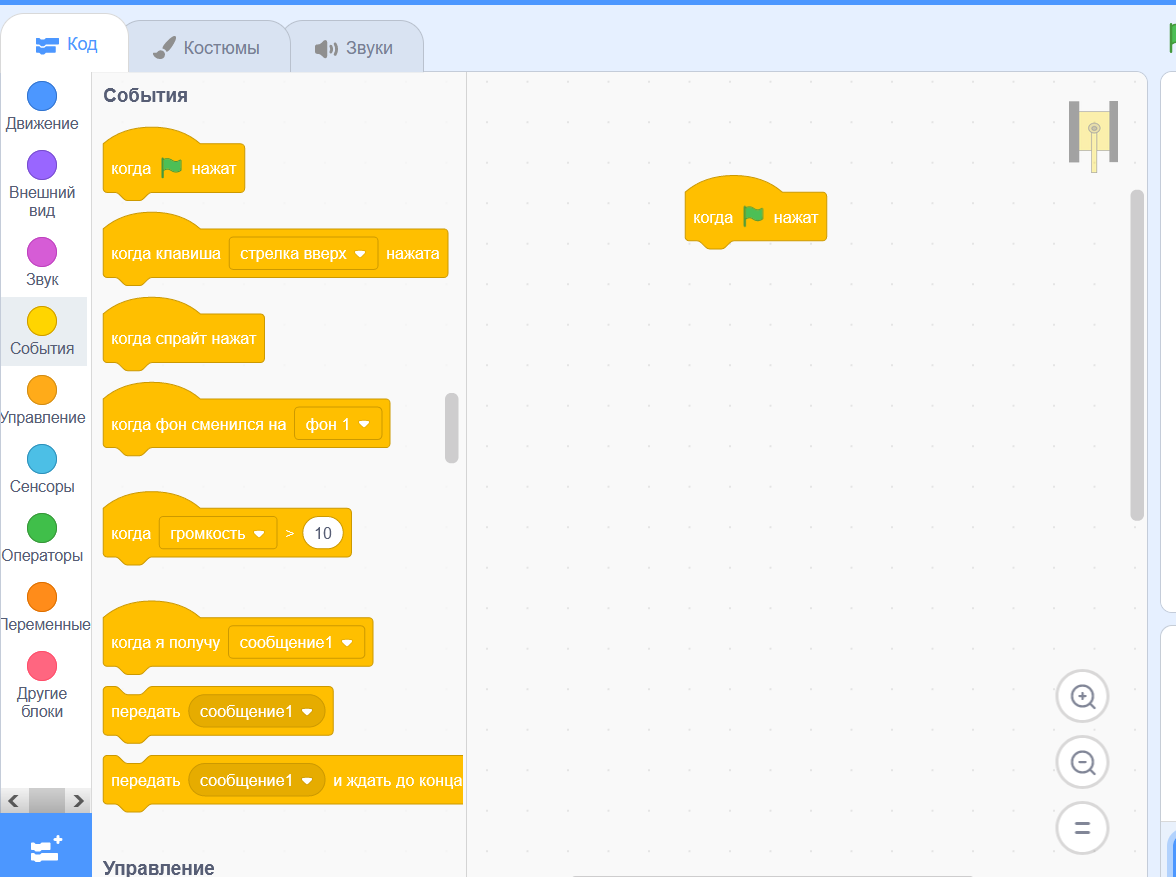Screen dimensions: 1176x877
Task: Open 'сообщение1' dropdown in plain 'передать' block
Action: (256, 711)
